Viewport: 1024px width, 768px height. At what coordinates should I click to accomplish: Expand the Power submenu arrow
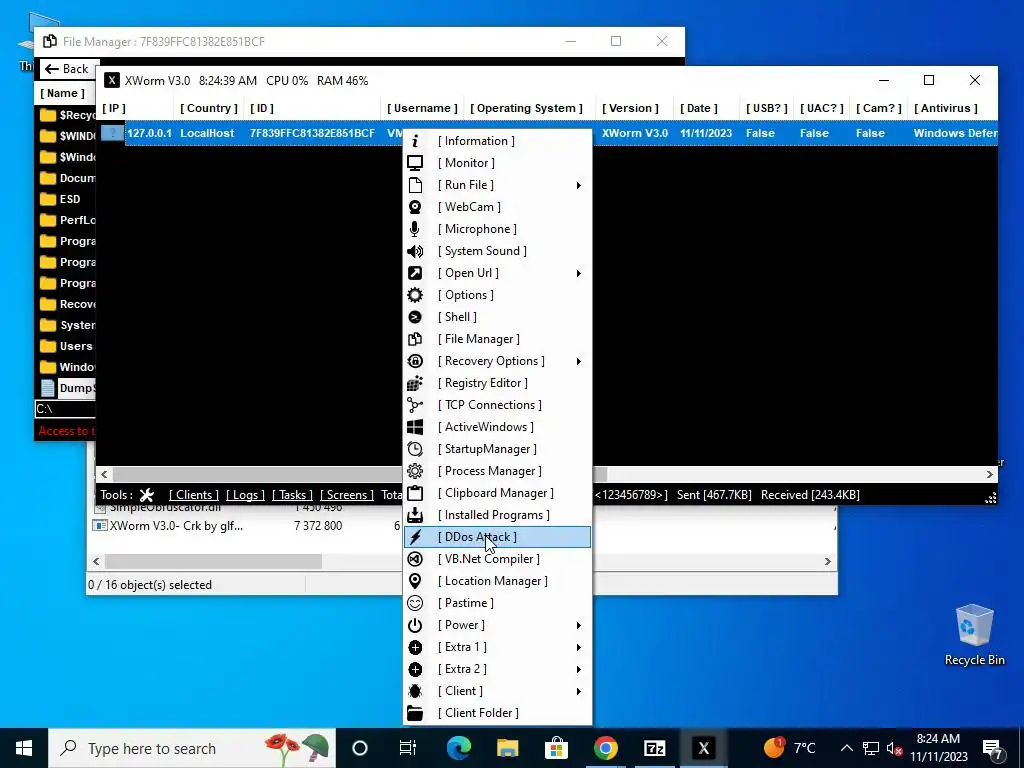[579, 626]
